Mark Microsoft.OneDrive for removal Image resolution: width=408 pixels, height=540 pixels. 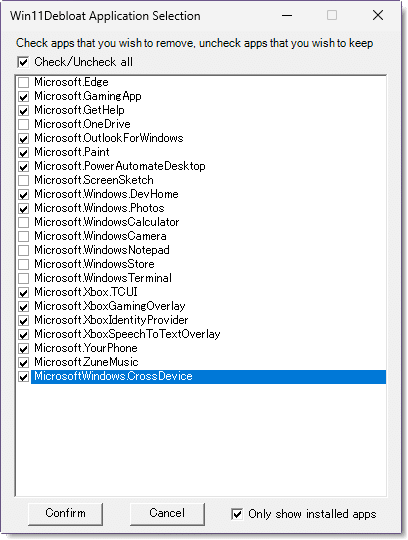click(x=23, y=125)
